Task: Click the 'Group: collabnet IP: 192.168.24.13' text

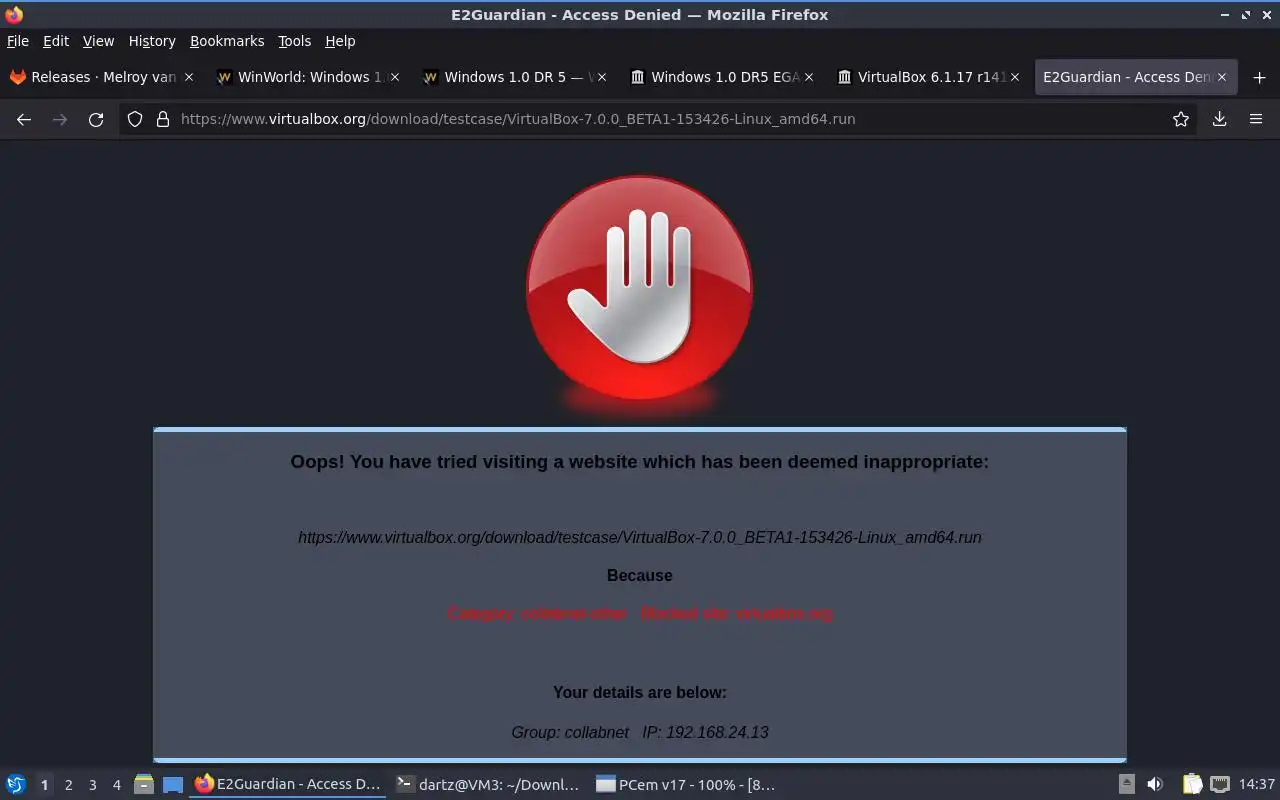Action: (640, 732)
